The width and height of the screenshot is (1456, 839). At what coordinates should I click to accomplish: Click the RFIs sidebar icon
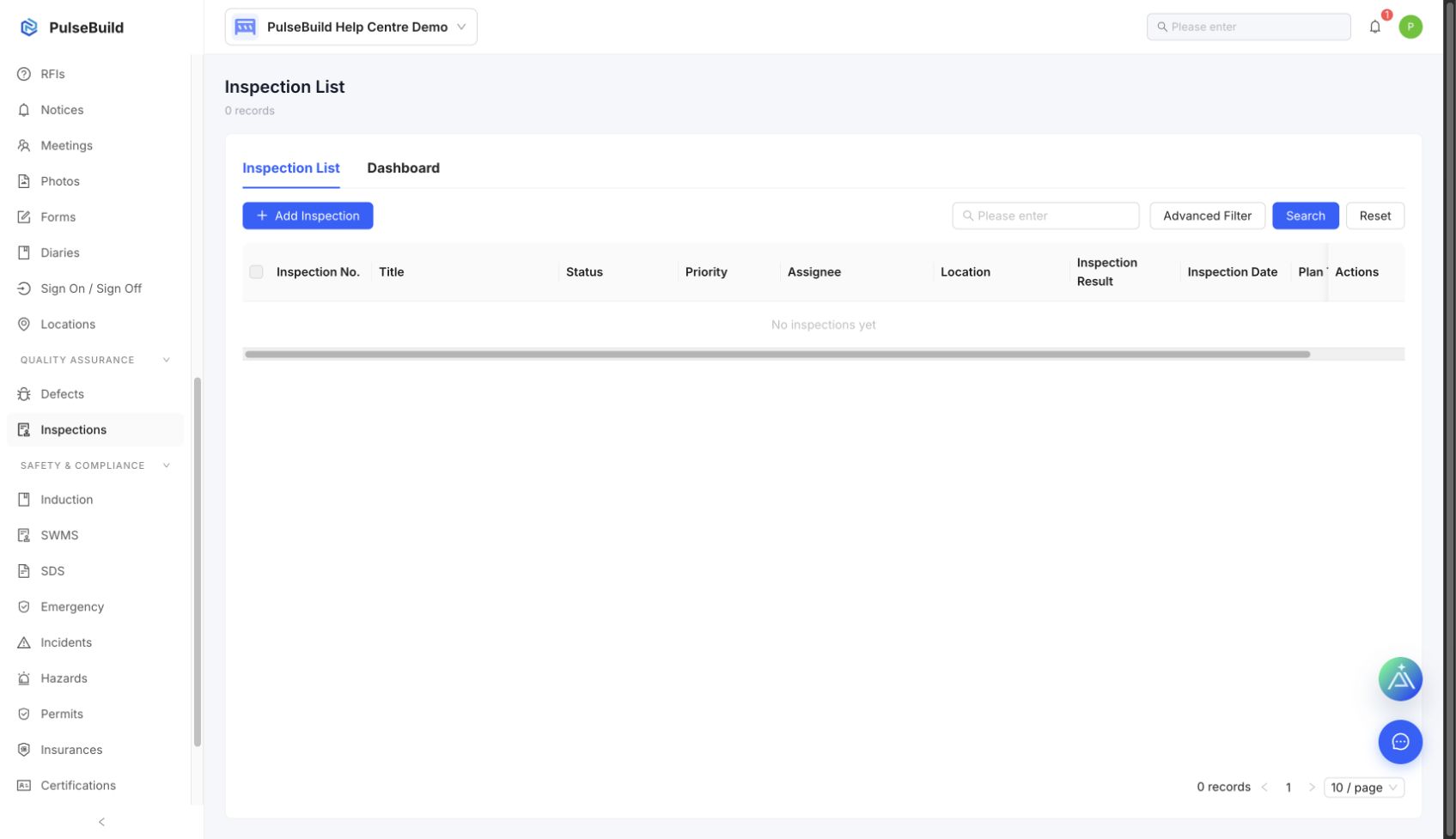tap(24, 74)
